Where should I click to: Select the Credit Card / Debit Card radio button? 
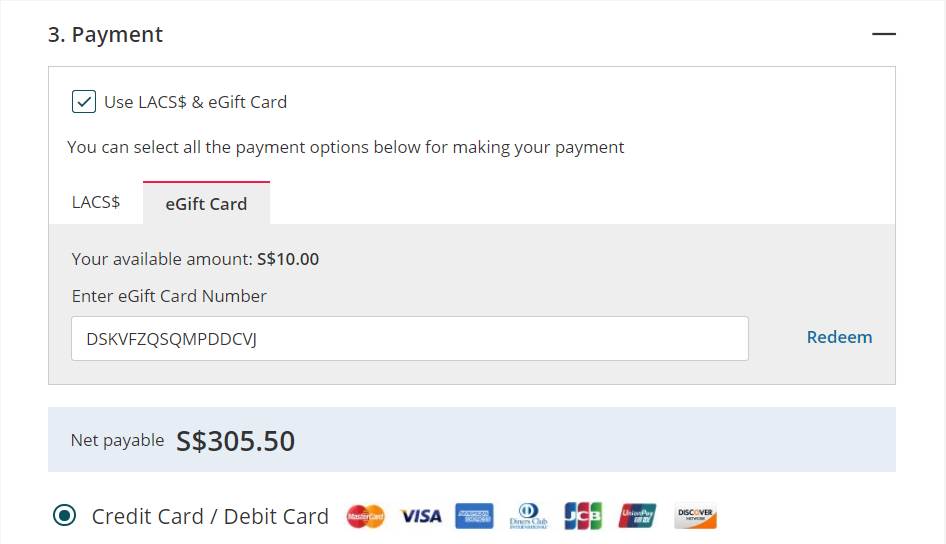pos(65,516)
